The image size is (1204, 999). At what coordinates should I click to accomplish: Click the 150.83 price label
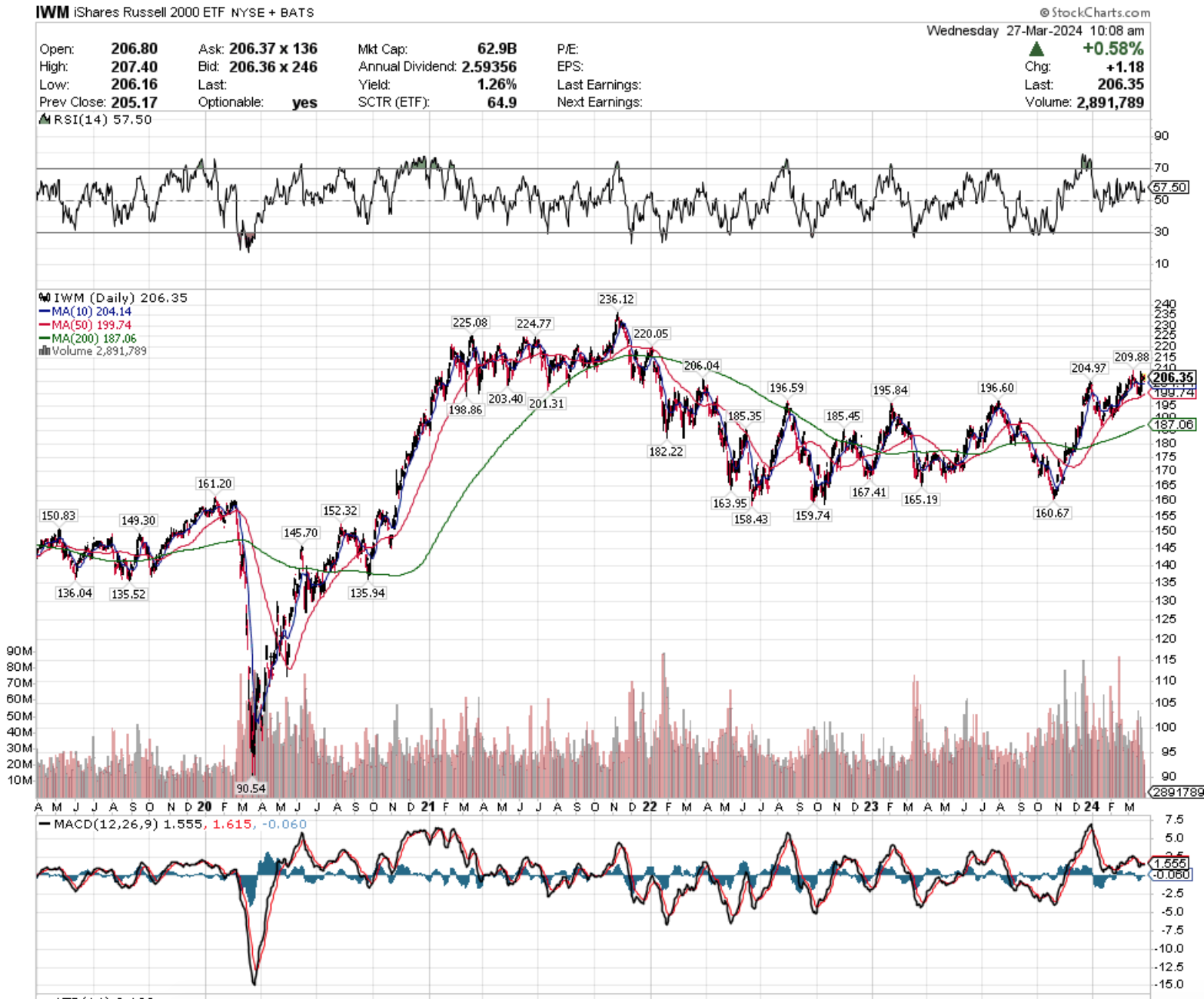(x=58, y=516)
